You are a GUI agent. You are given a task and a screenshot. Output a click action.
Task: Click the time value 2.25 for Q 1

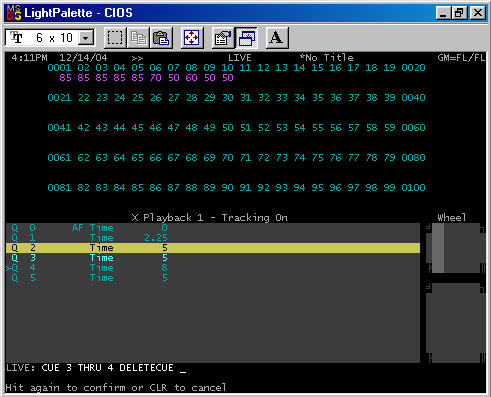[156, 238]
